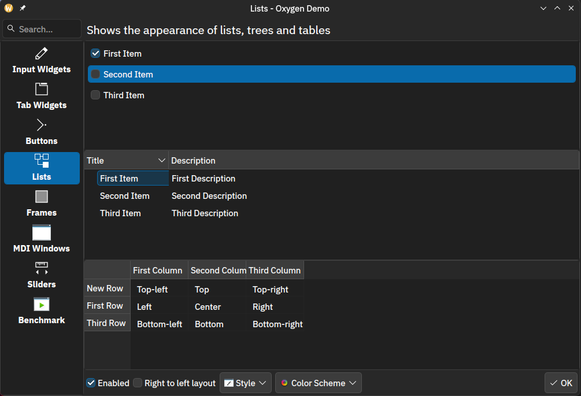Focus the Search input field

[42, 29]
